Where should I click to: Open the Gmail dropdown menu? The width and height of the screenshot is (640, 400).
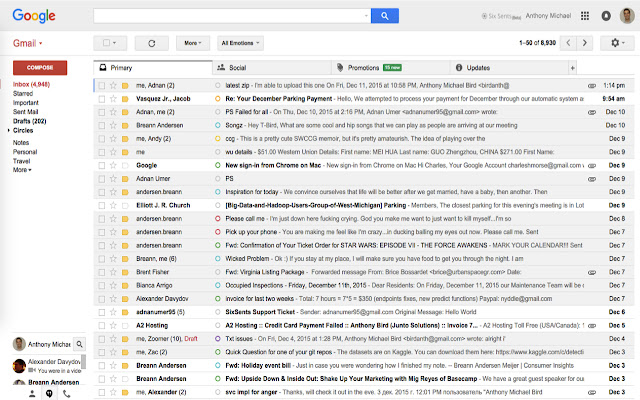27,43
